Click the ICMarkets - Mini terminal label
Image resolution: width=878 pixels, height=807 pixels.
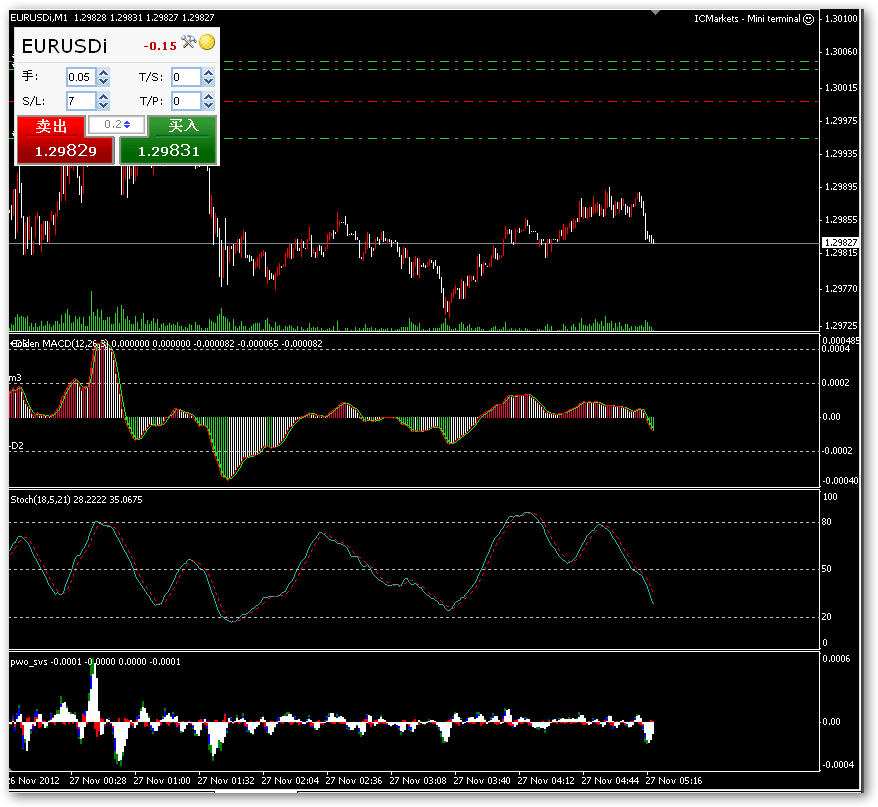[747, 18]
